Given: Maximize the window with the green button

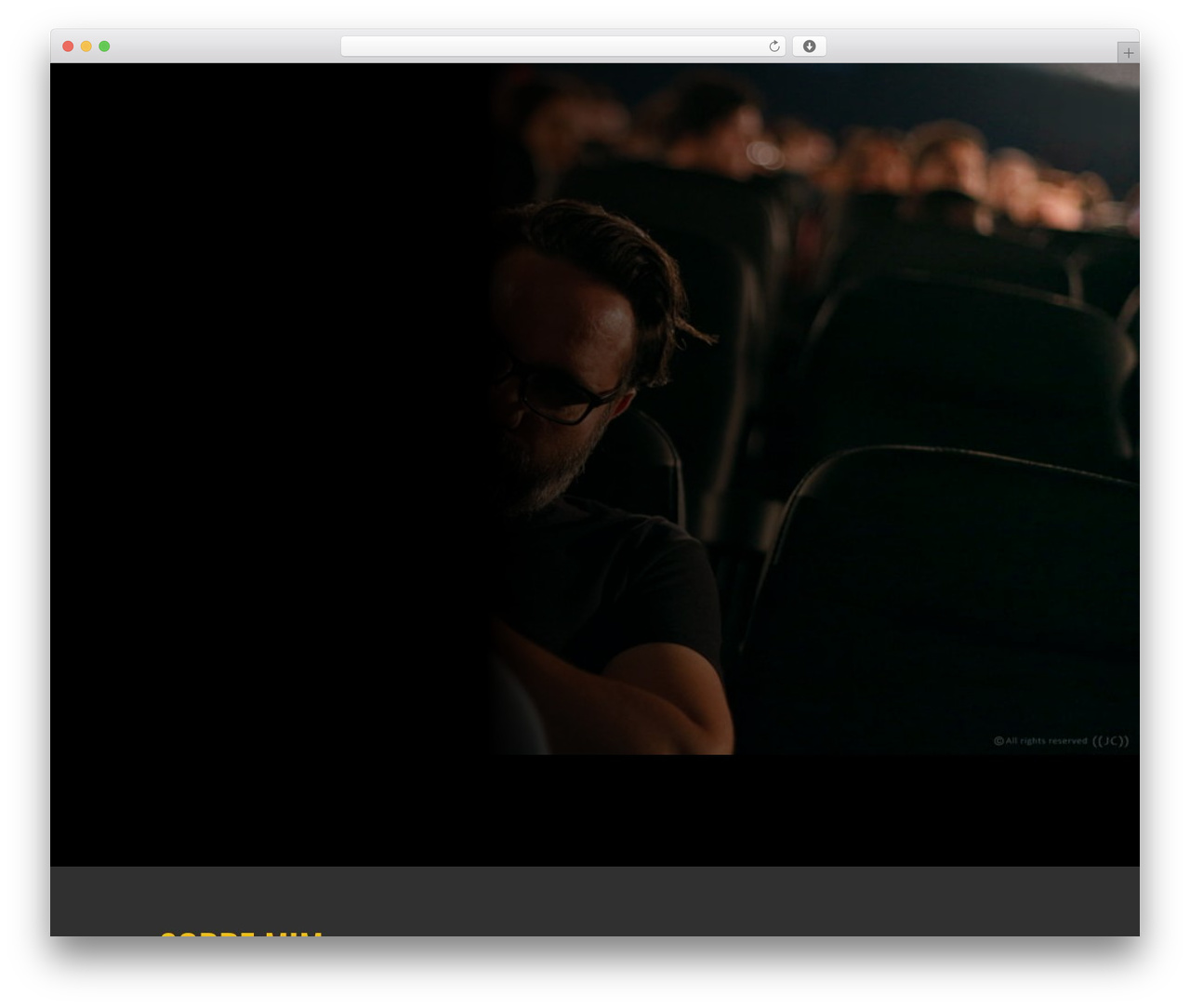Looking at the screenshot, I should (x=104, y=46).
